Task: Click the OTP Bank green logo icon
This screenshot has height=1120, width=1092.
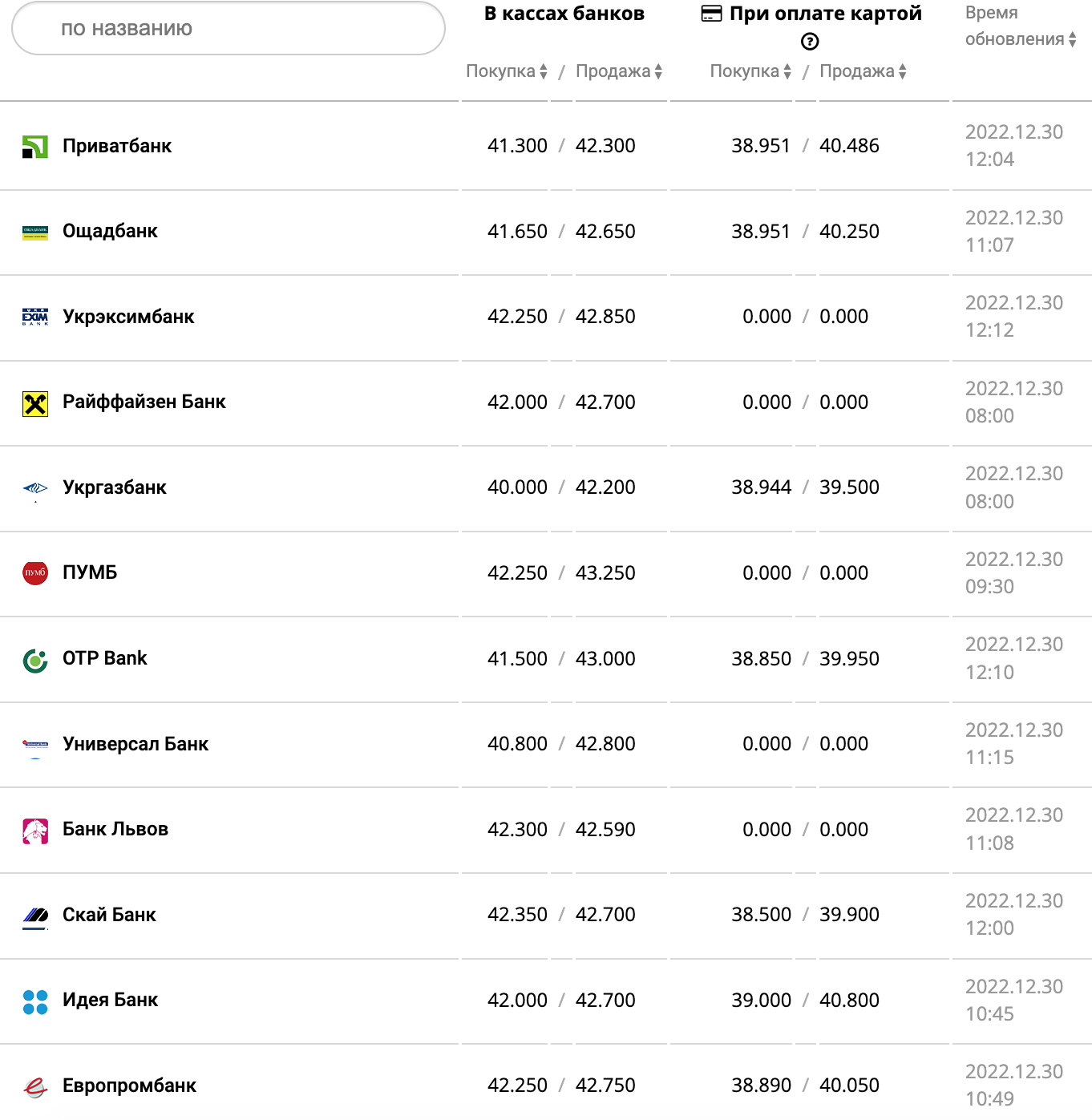Action: tap(35, 660)
